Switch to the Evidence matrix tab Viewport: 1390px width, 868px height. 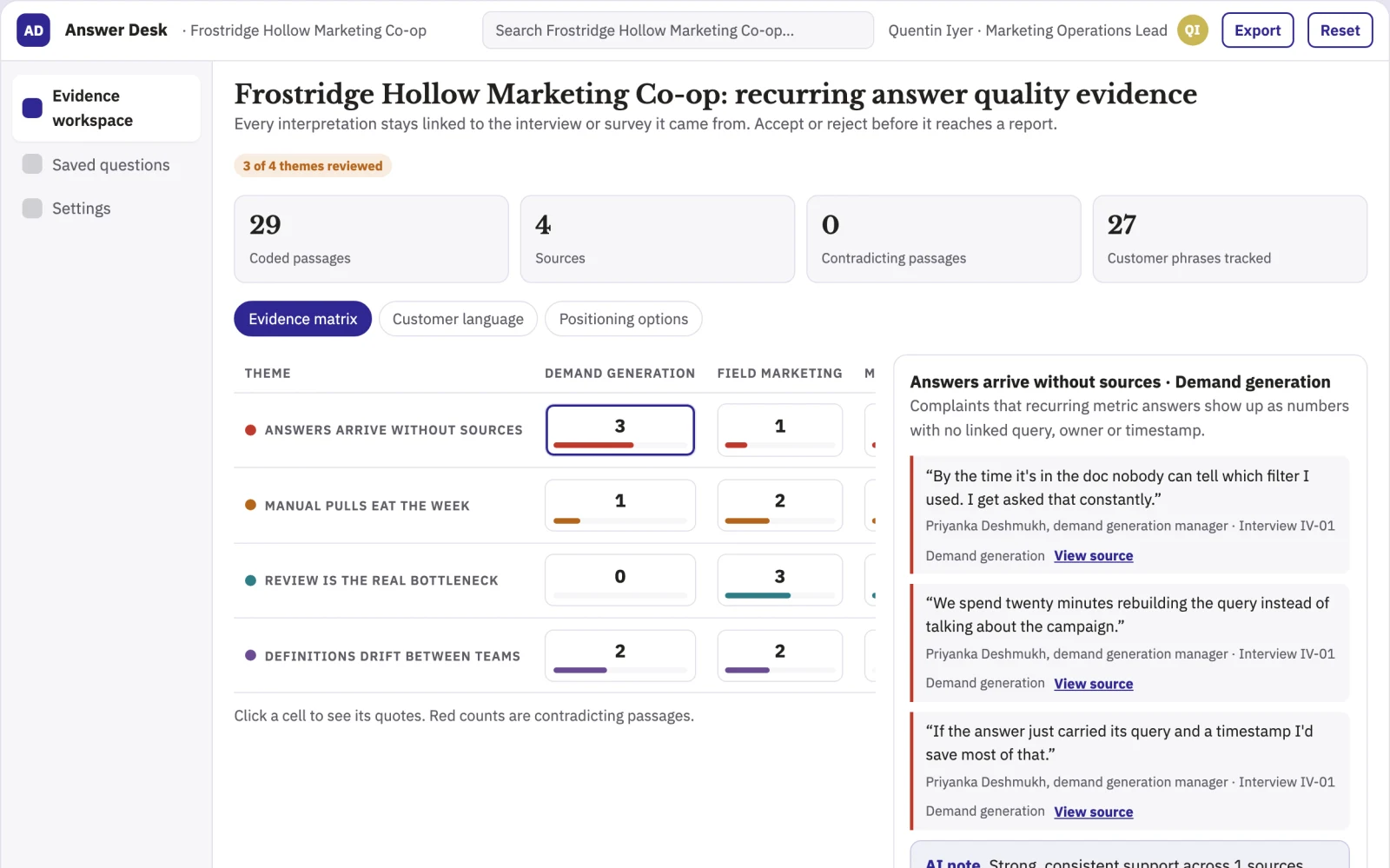click(x=302, y=319)
